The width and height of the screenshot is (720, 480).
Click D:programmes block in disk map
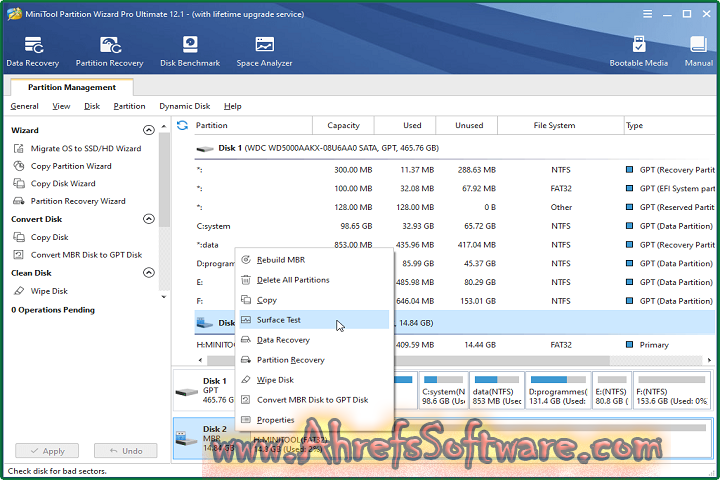(558, 391)
